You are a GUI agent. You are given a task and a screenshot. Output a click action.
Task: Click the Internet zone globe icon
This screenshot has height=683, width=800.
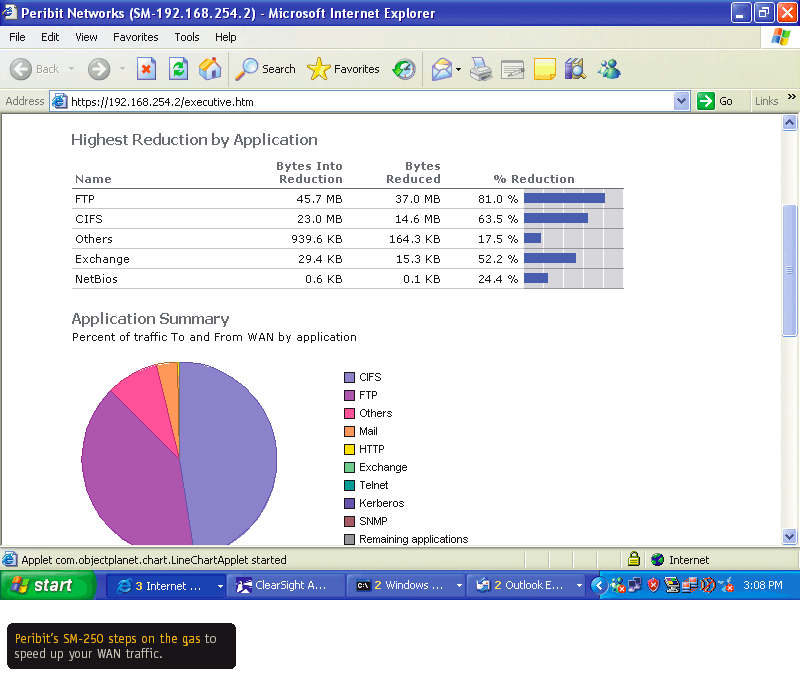(658, 560)
